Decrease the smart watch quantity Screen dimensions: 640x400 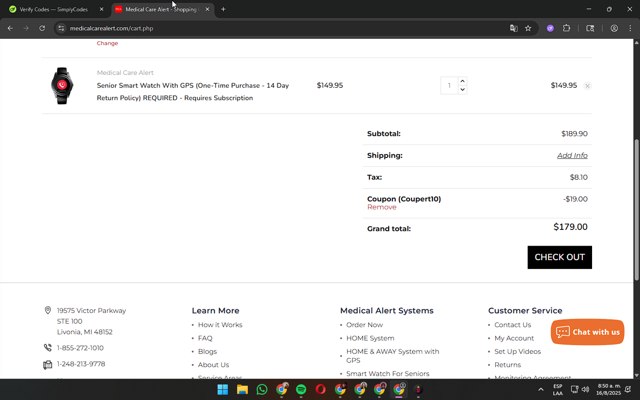coord(462,89)
